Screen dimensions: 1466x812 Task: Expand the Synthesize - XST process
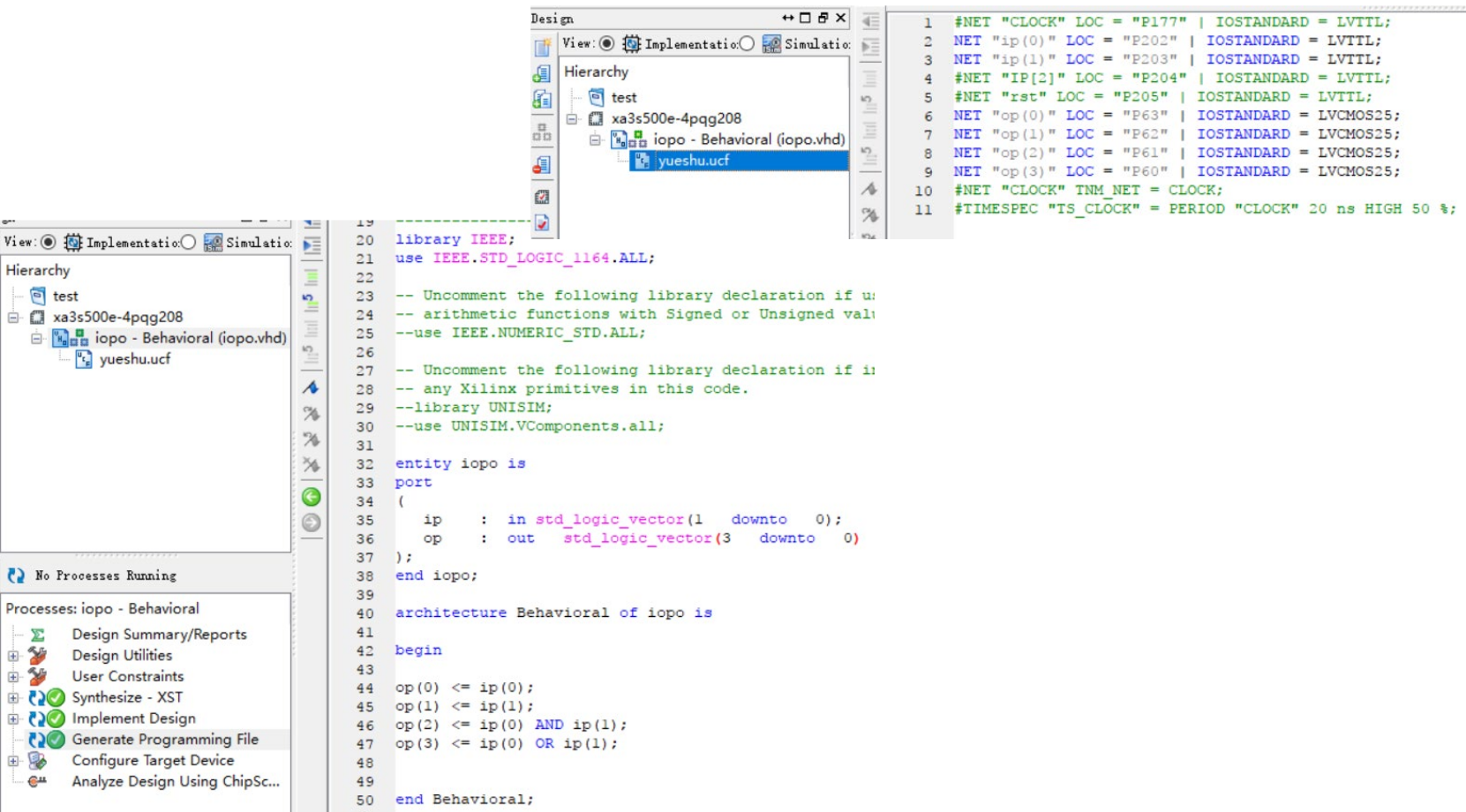click(13, 698)
